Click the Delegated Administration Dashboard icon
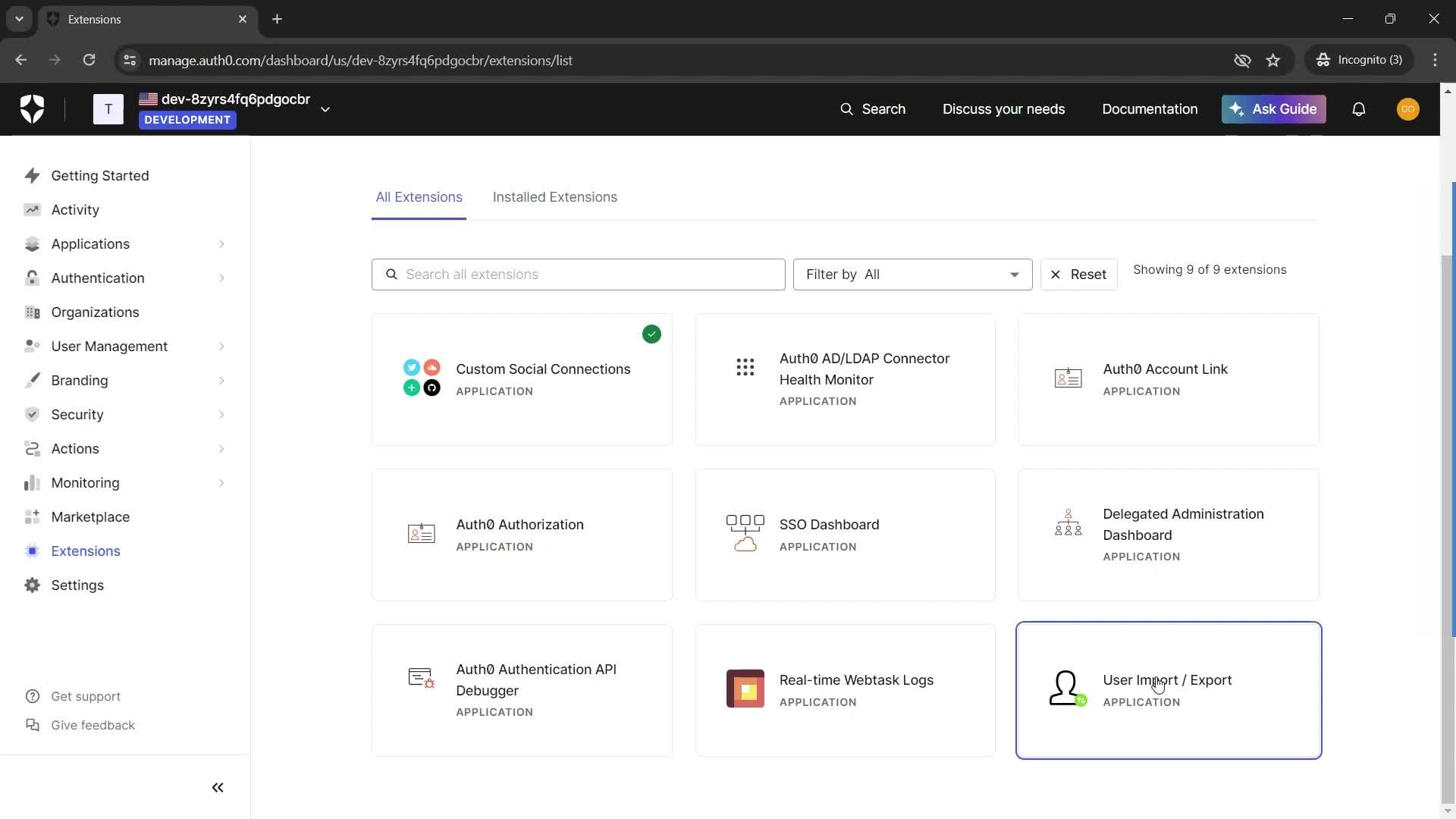The height and width of the screenshot is (819, 1456). point(1068,523)
